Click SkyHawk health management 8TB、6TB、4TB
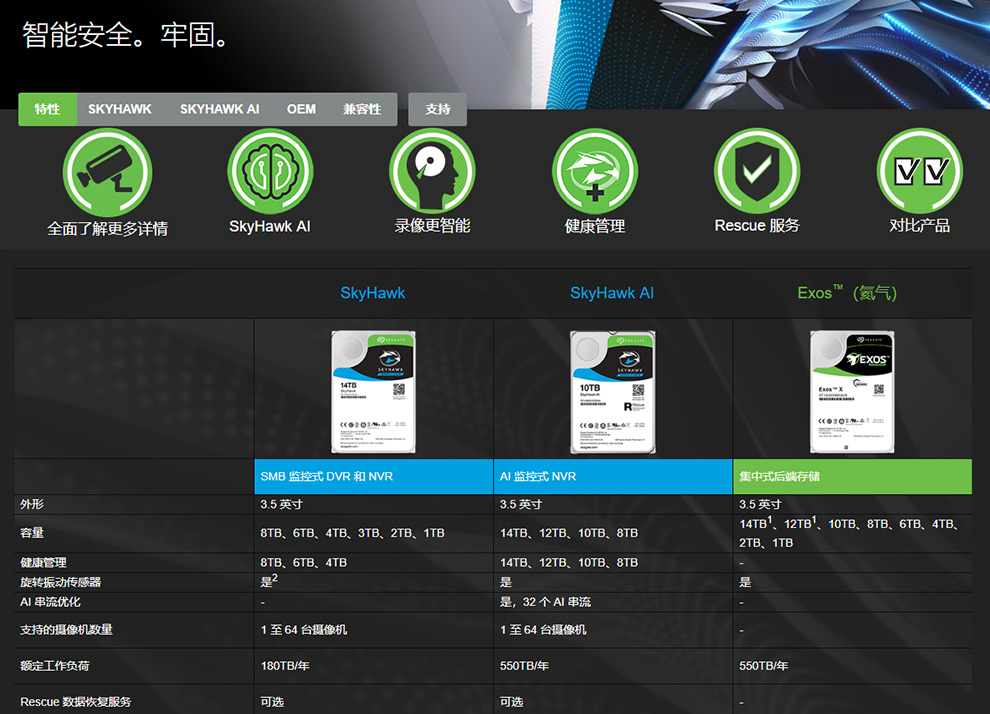Viewport: 990px width, 714px height. 304,562
